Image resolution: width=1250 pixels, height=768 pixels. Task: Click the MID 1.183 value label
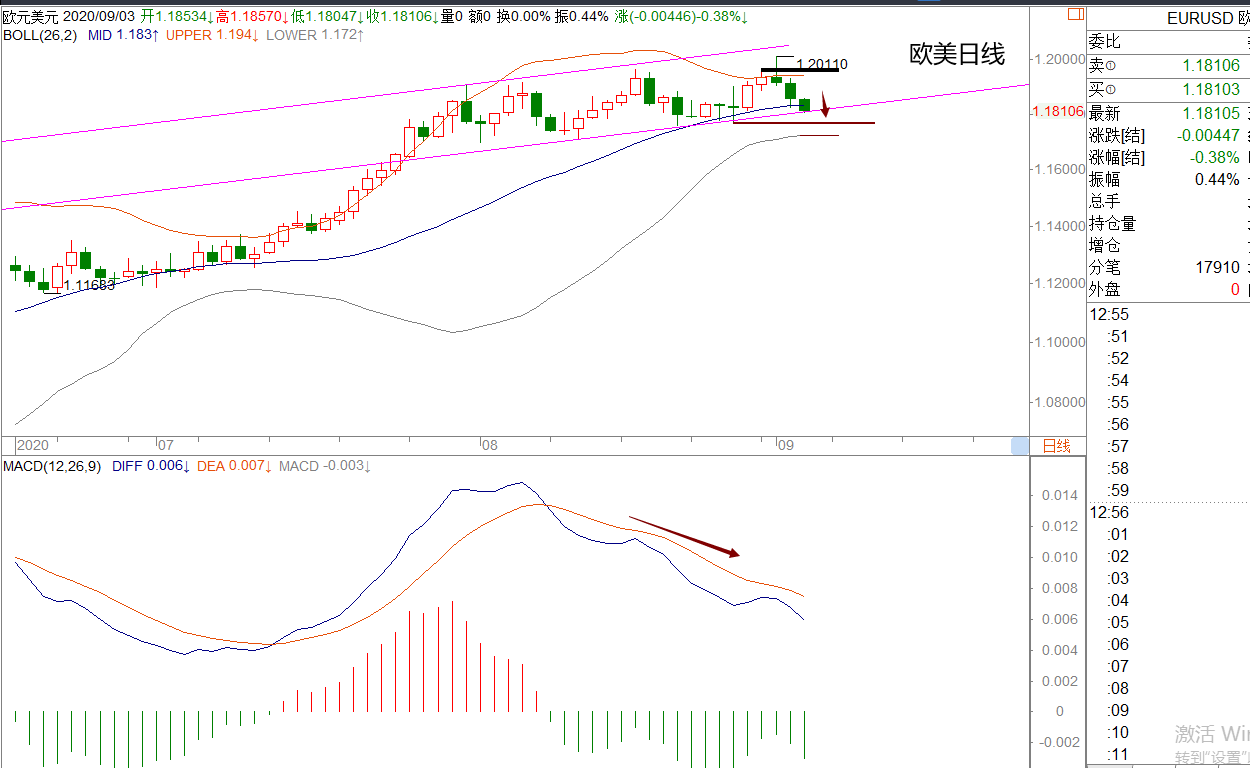pyautogui.click(x=124, y=35)
